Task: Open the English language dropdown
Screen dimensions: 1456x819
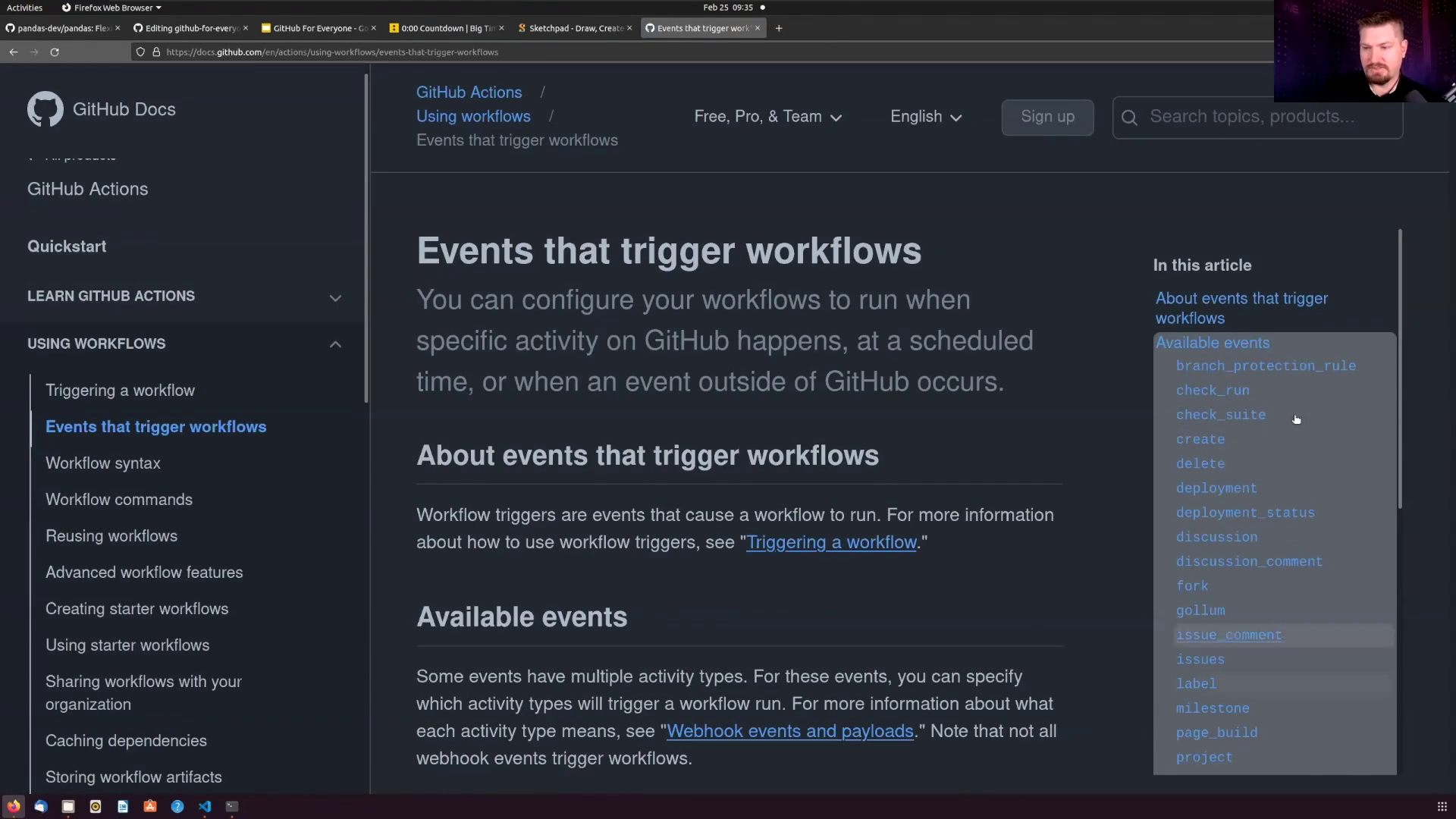Action: 925,117
